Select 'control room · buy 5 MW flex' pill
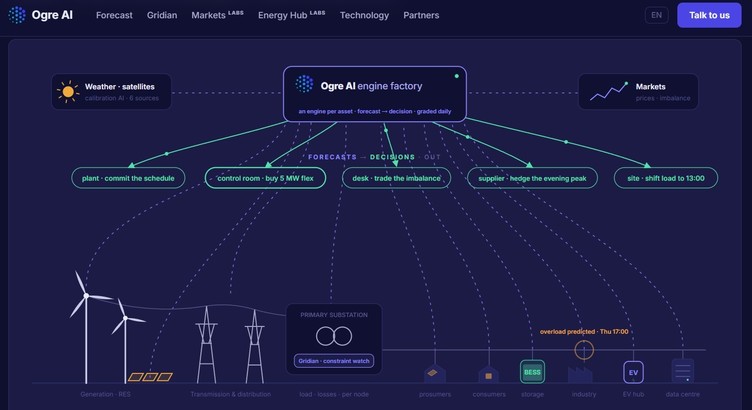The image size is (752, 410). coord(265,178)
